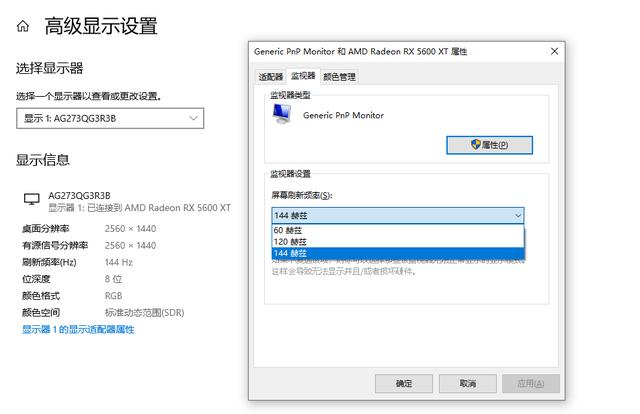Close the monitor properties dialog

[554, 51]
